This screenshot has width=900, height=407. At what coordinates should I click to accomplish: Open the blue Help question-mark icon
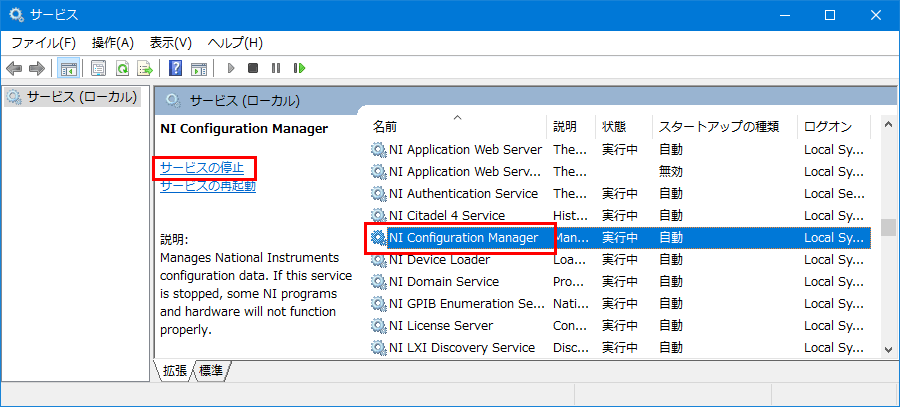pos(175,68)
